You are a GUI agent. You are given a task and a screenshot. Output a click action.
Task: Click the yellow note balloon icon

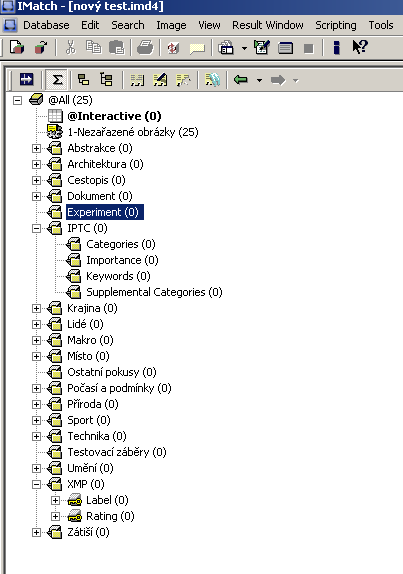[197, 48]
